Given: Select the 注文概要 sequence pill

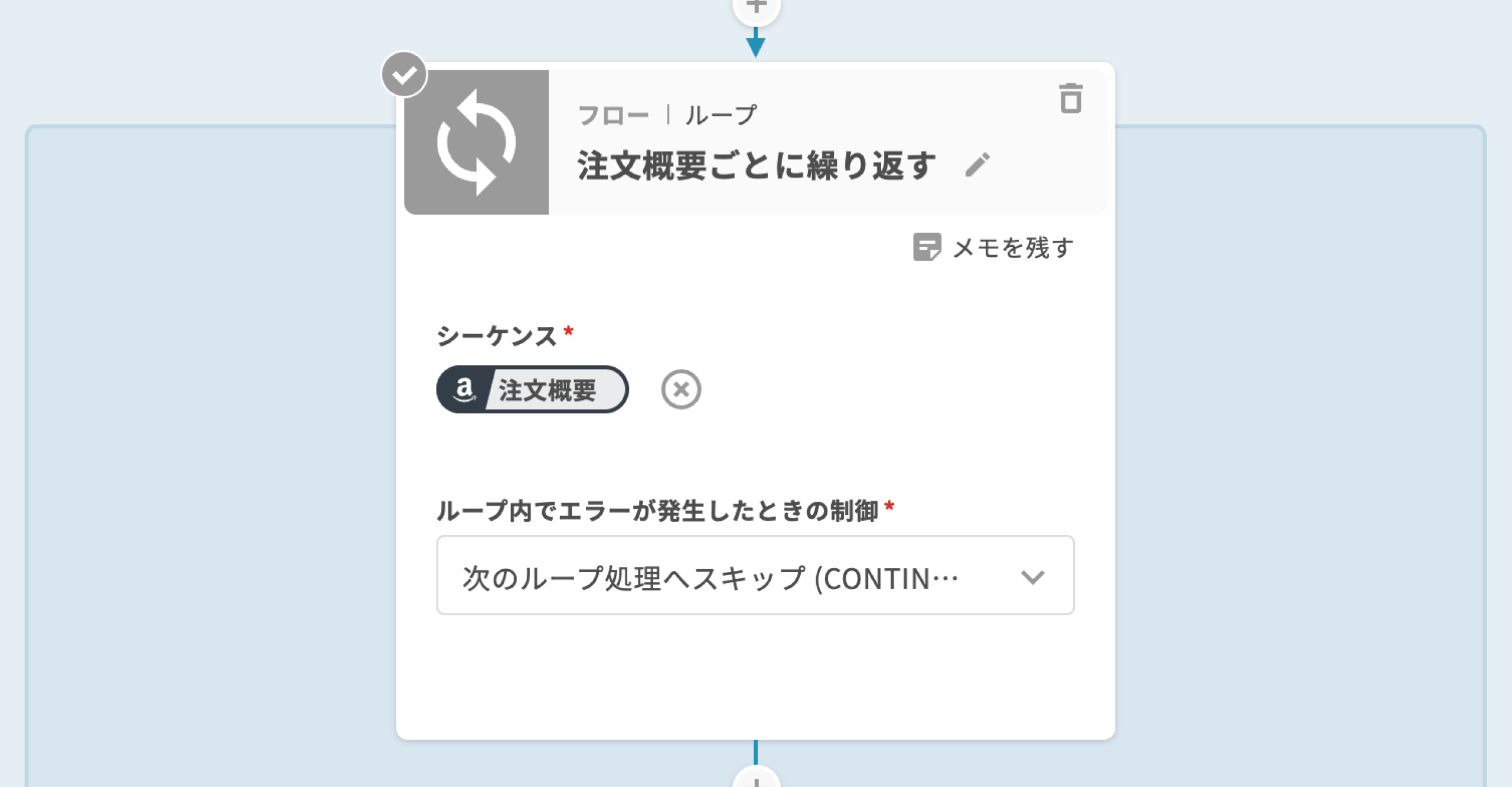Looking at the screenshot, I should (548, 390).
